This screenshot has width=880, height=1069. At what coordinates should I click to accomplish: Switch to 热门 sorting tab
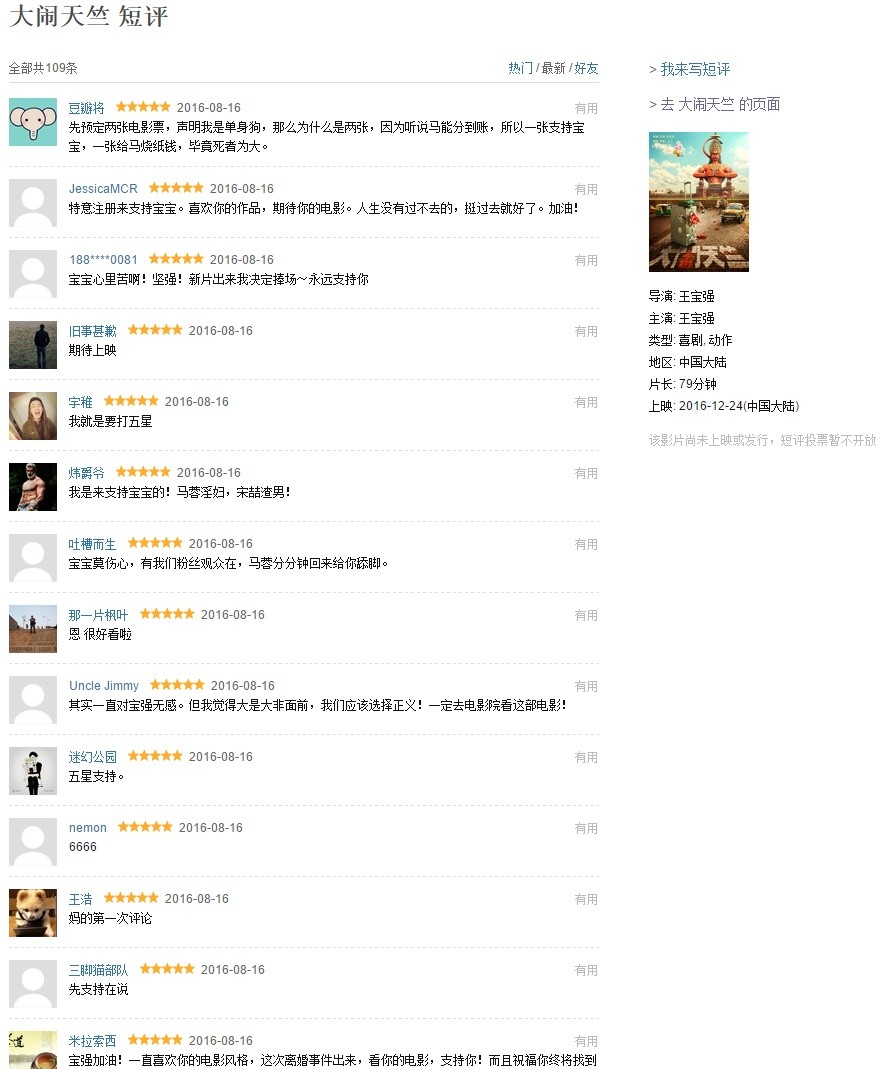[x=520, y=68]
